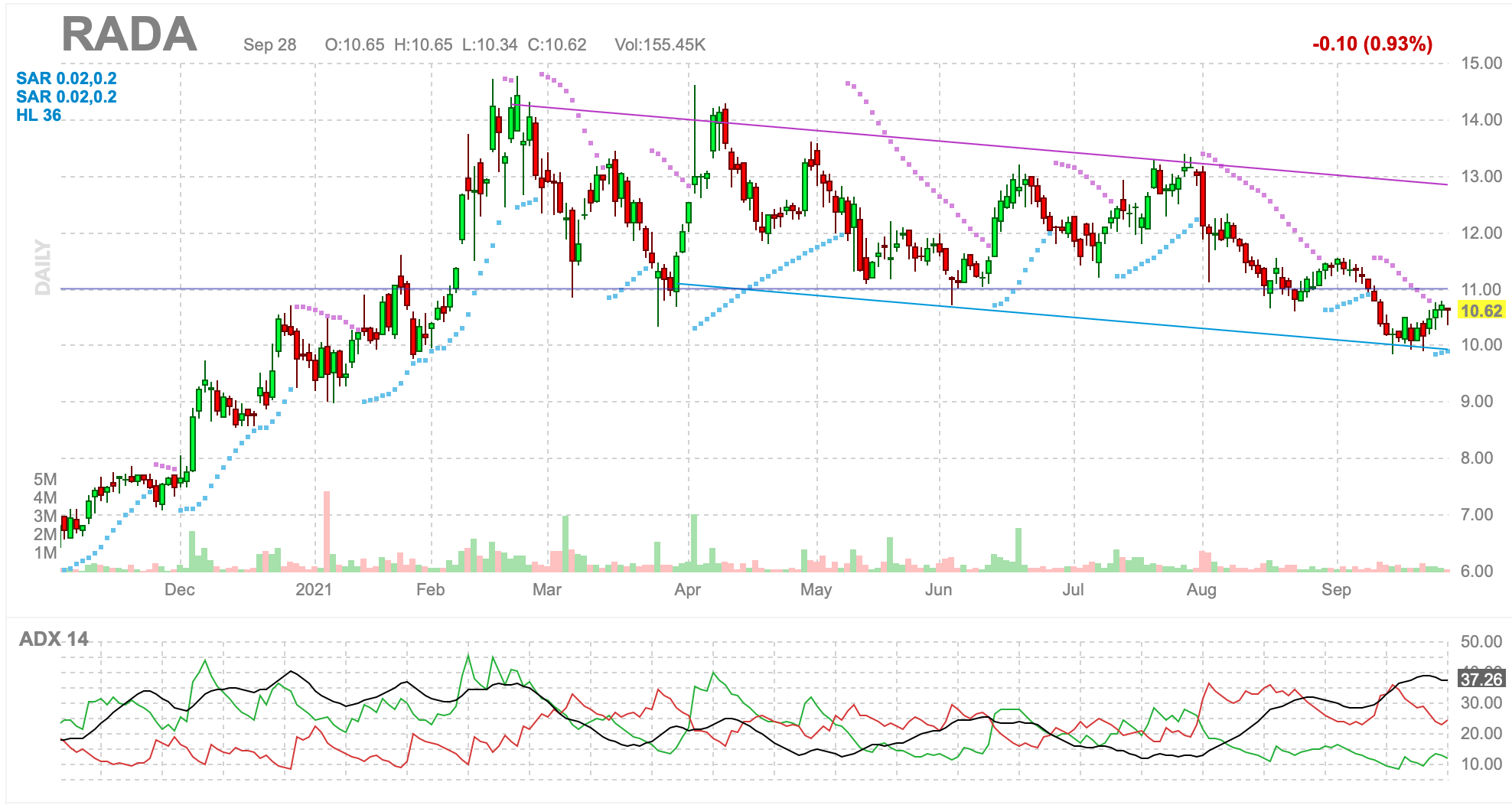Click the red -0.10 (0.93%) change value
The height and width of the screenshot is (805, 1512).
[x=1372, y=44]
